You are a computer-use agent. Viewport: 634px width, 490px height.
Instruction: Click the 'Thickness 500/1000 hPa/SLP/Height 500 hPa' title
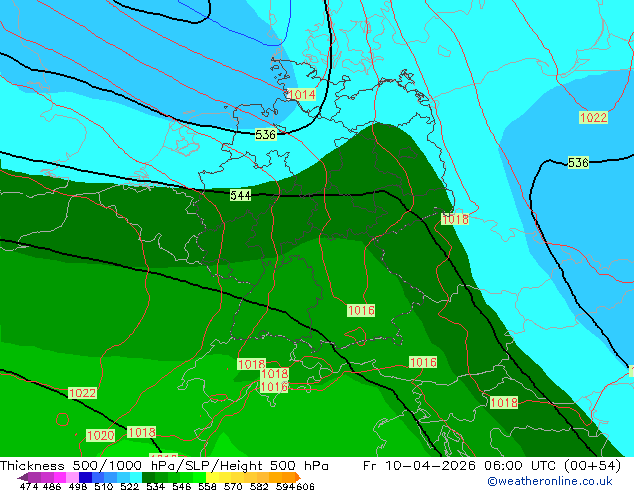click(x=164, y=466)
